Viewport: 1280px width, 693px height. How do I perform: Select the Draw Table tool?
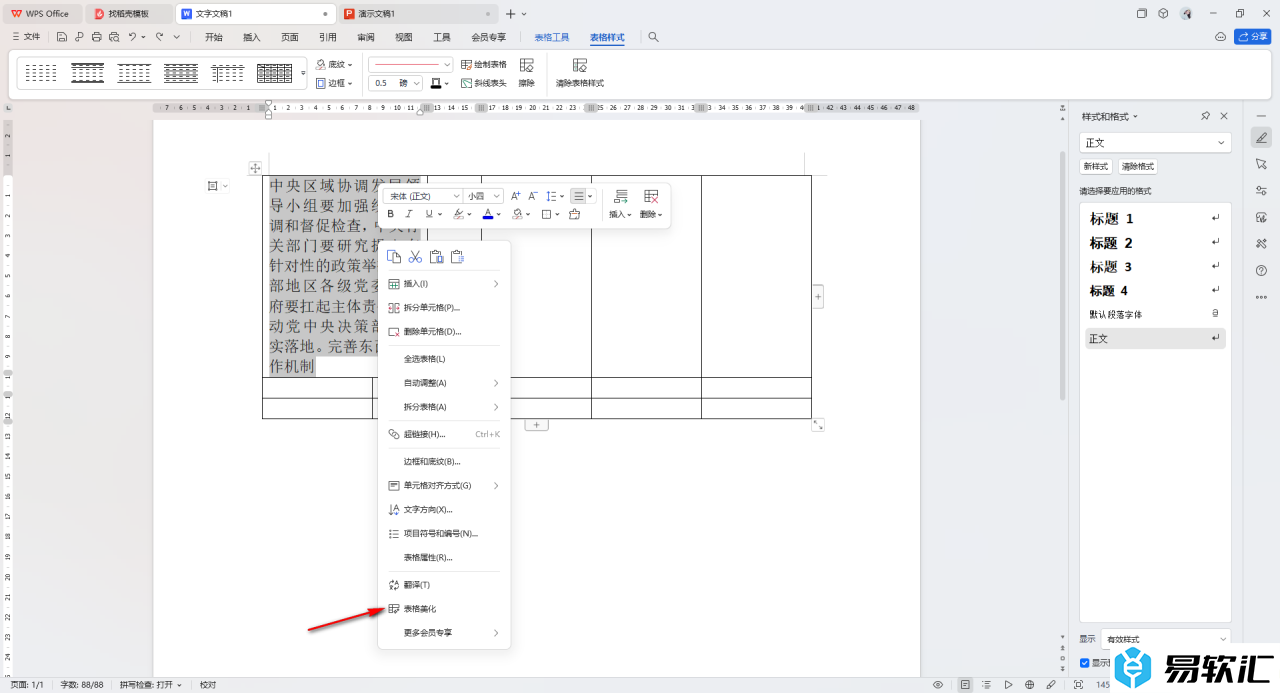pos(484,64)
